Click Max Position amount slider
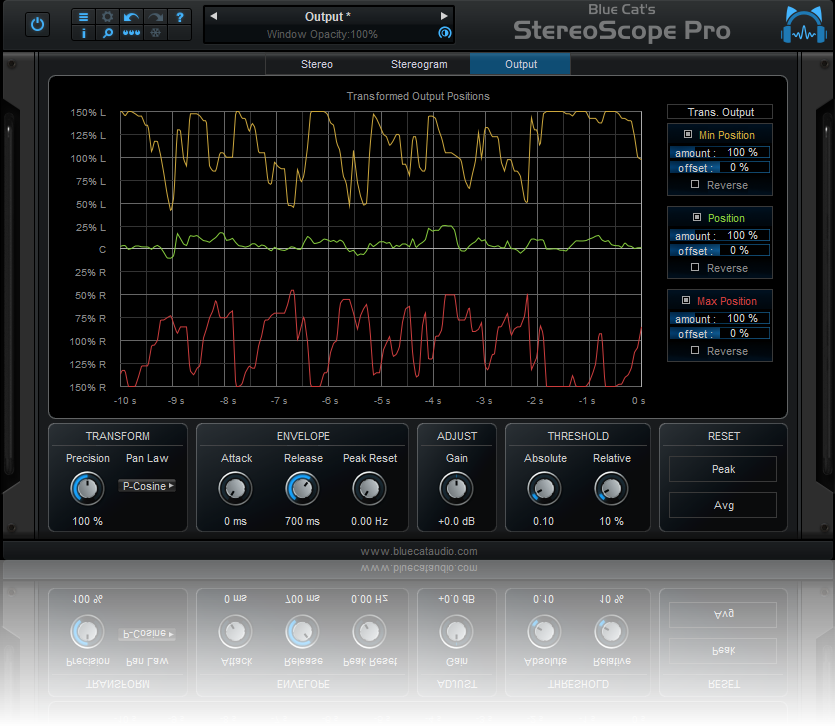Viewport: 835px width, 728px height. coord(719,319)
